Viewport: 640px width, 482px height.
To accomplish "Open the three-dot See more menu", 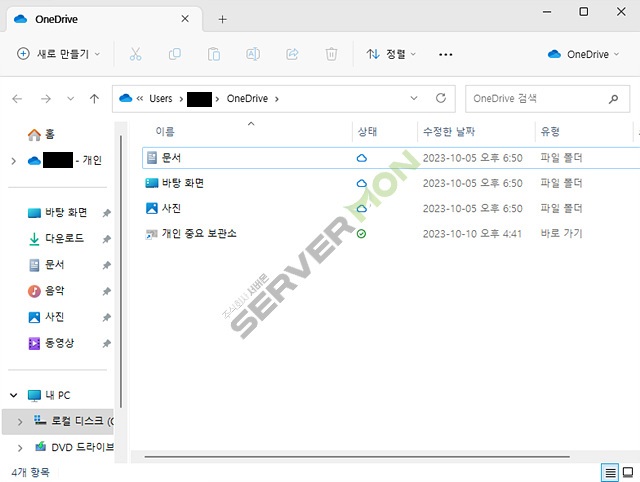I will pyautogui.click(x=445, y=54).
